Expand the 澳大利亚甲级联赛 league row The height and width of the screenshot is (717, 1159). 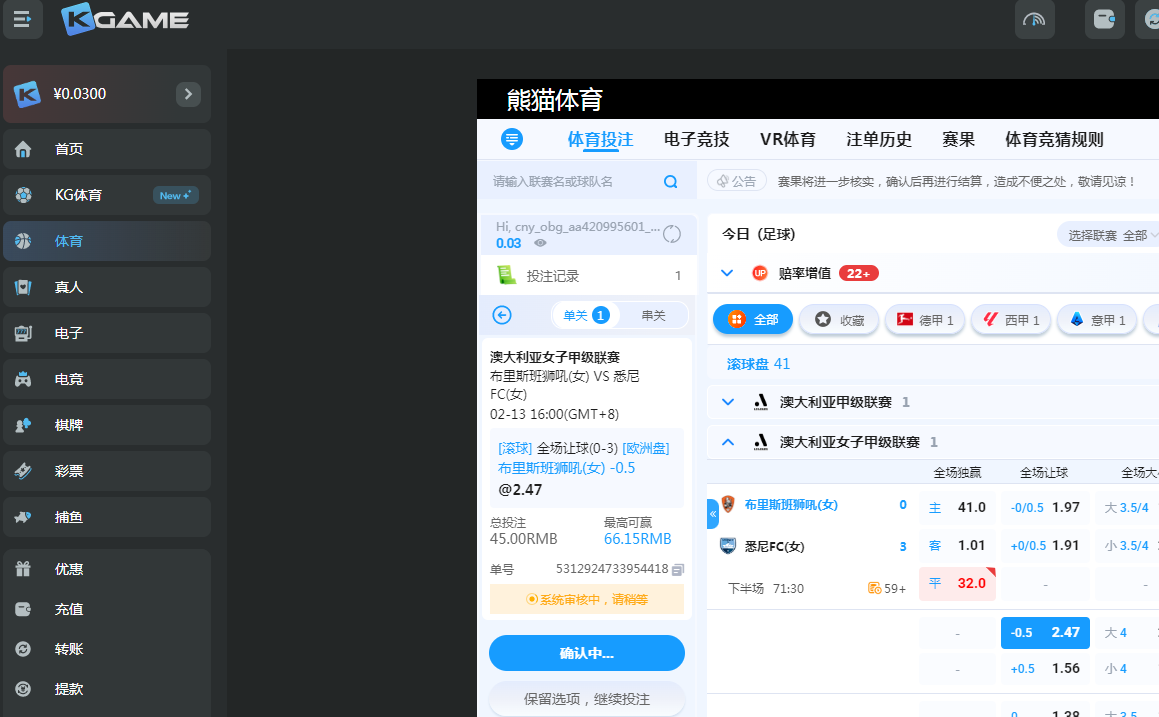tap(728, 402)
